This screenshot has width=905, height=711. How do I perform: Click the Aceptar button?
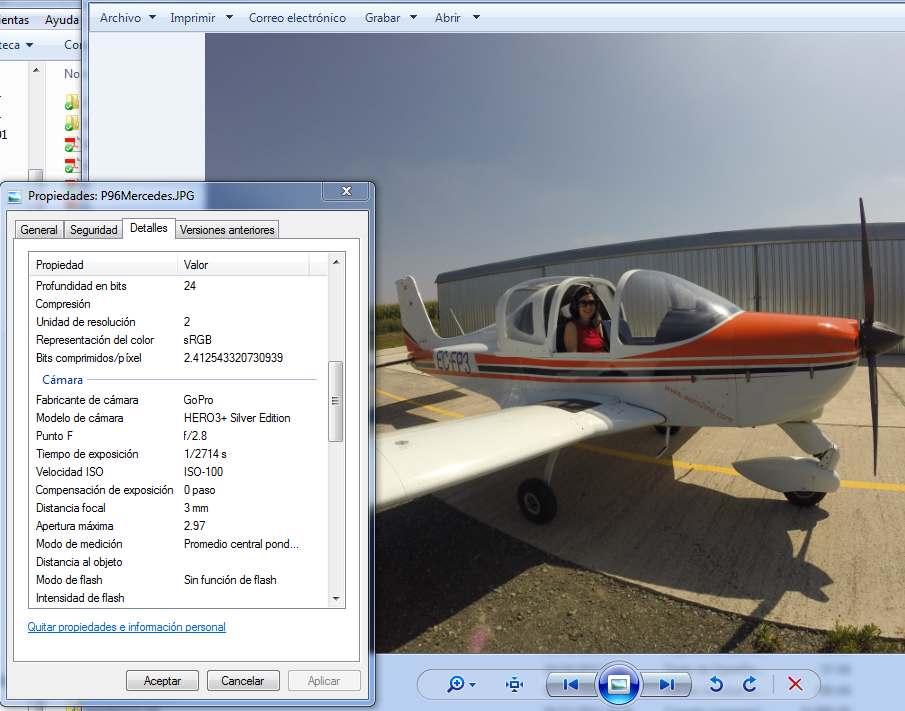[162, 681]
